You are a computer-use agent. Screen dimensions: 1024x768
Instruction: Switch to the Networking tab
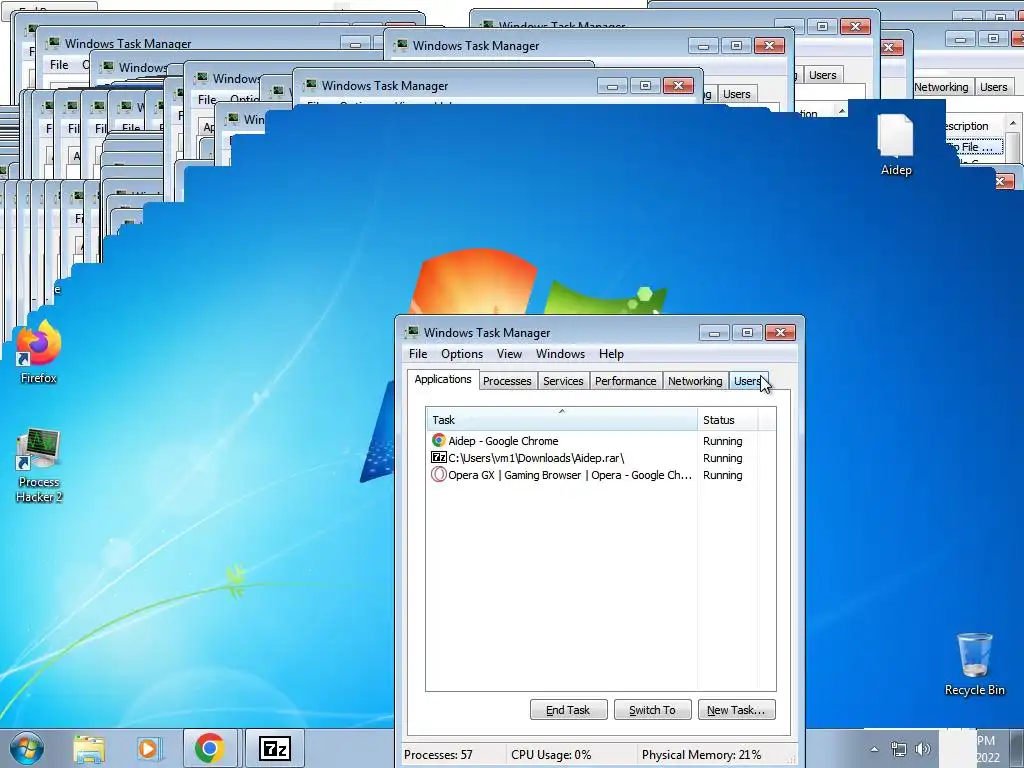[695, 381]
